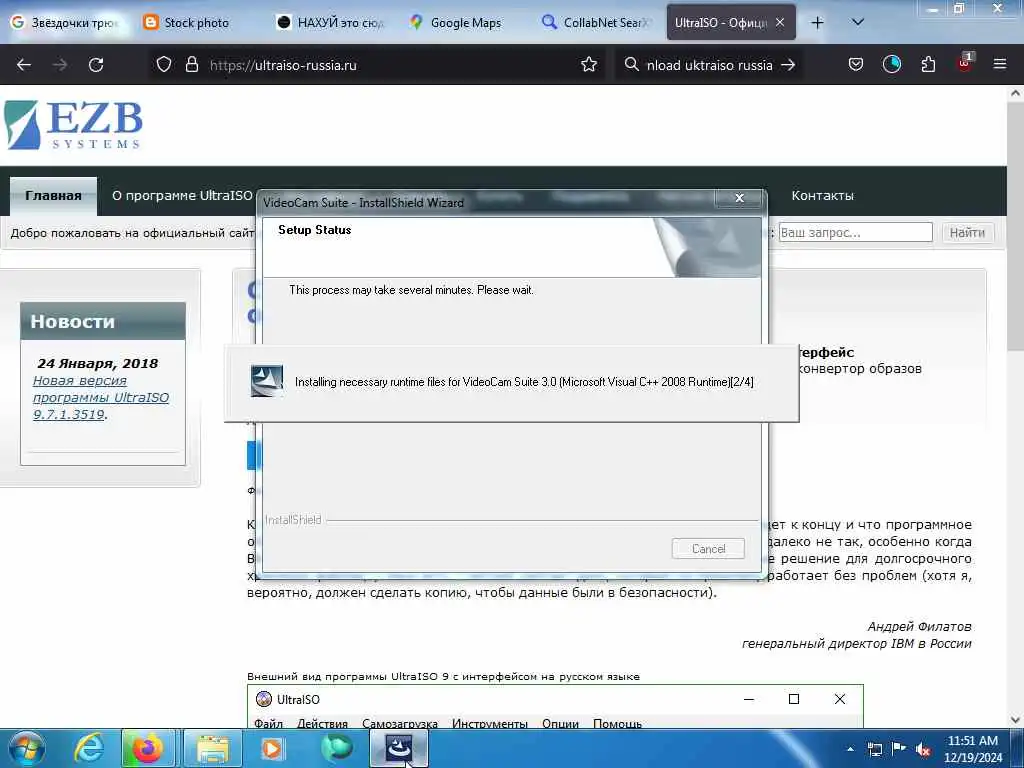This screenshot has width=1024, height=768.
Task: Open the Firefox hamburger menu
Action: pyautogui.click(x=999, y=65)
